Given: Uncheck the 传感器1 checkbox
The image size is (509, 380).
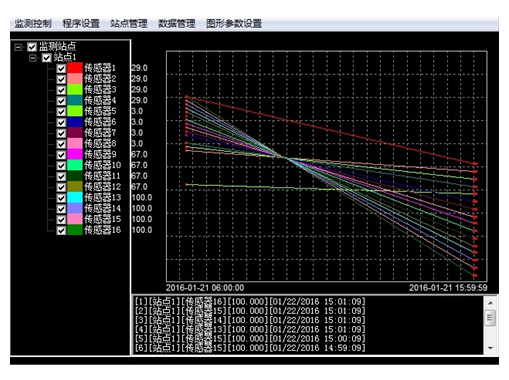Looking at the screenshot, I should coord(61,68).
